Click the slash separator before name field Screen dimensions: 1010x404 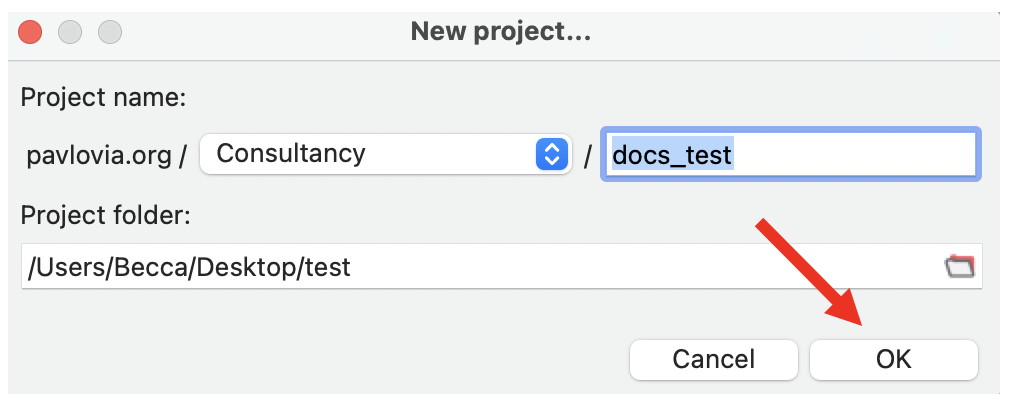pos(588,156)
